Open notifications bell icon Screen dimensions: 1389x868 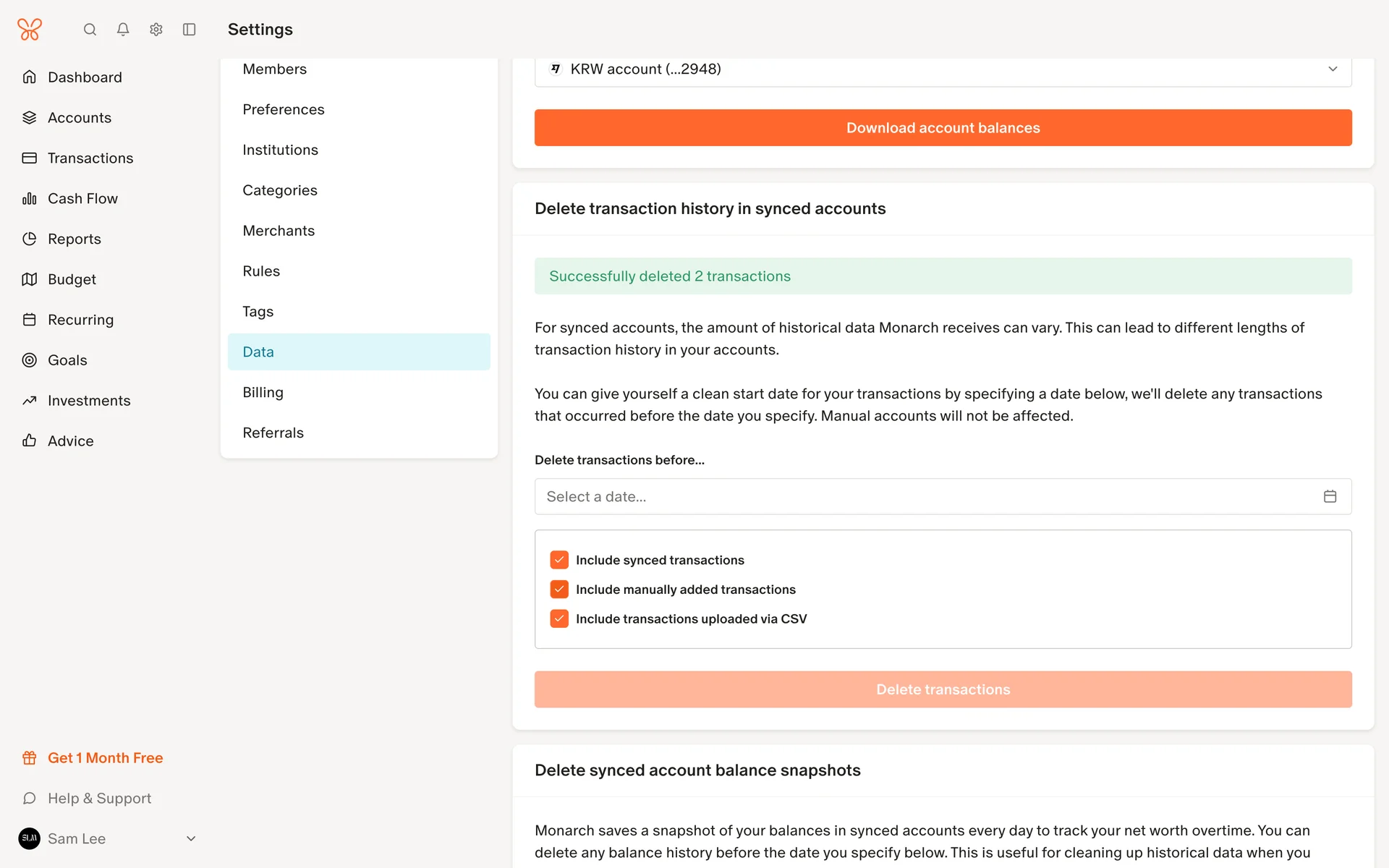(x=123, y=30)
